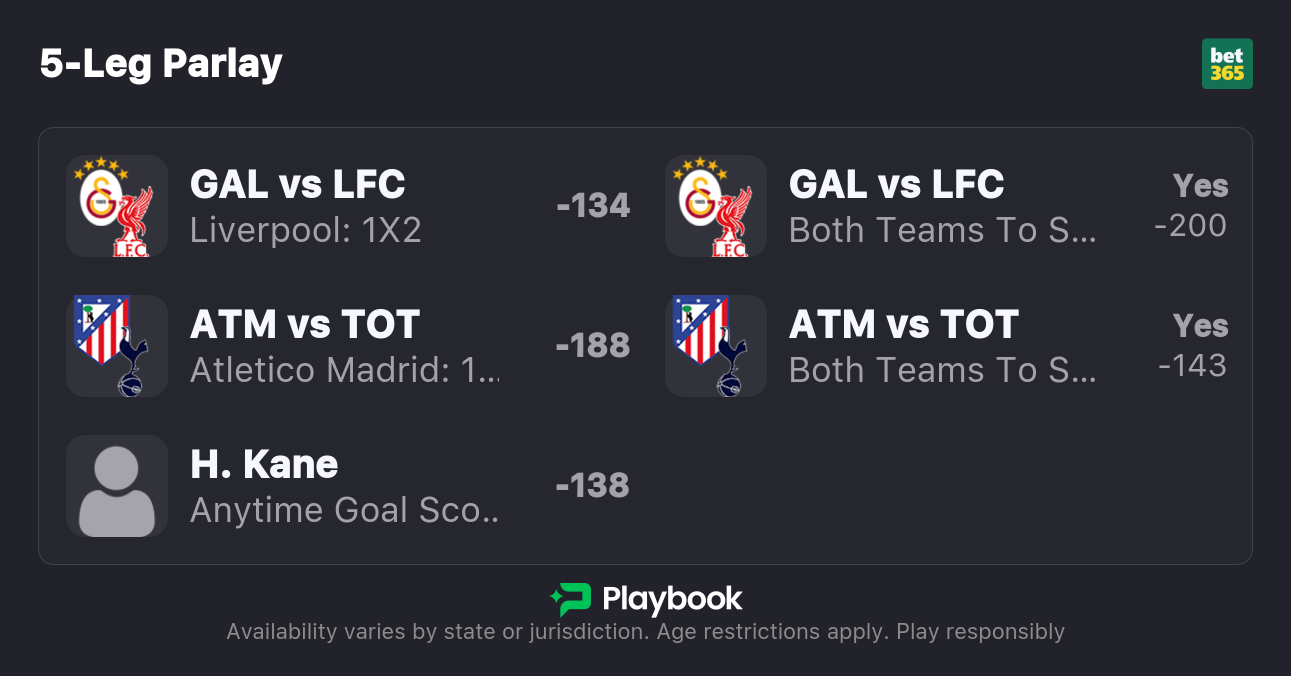Image resolution: width=1291 pixels, height=676 pixels.
Task: Click the team crests beside the -143 leg
Action: point(715,346)
